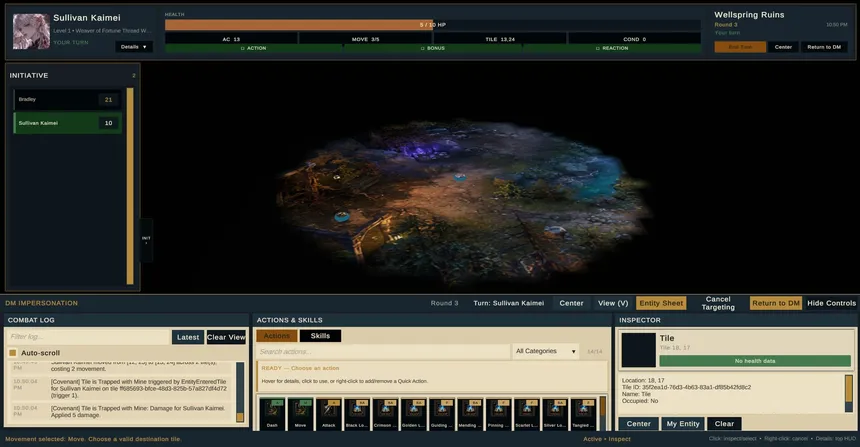
Task: Click top-bar Return to DM button
Action: (824, 47)
